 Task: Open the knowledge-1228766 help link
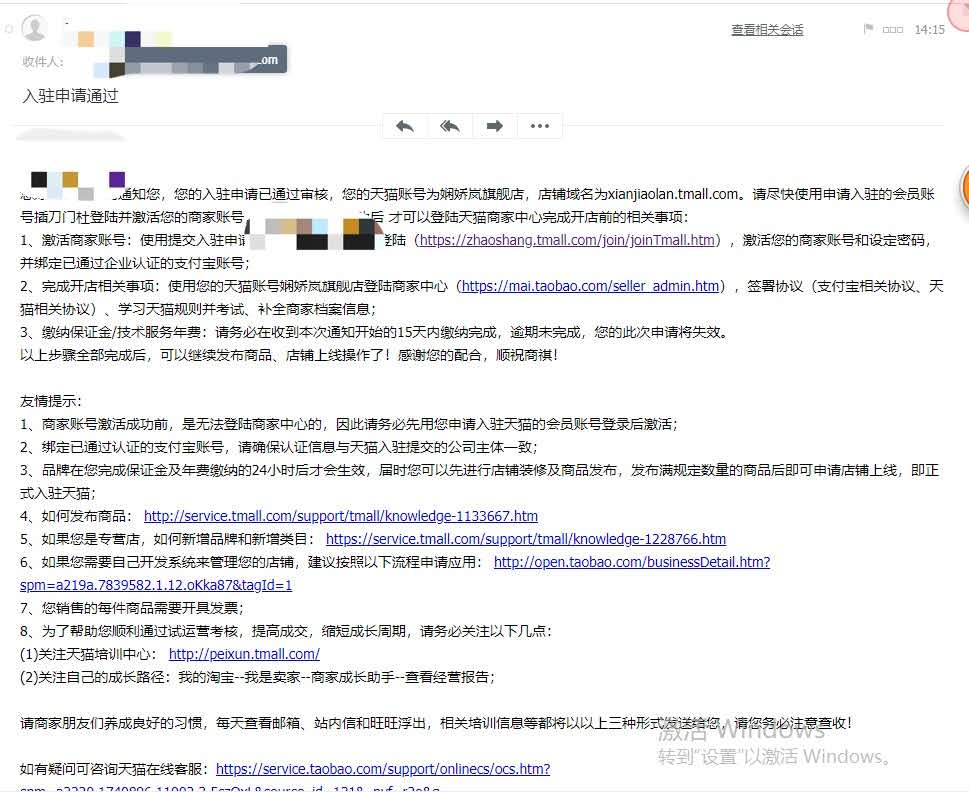point(526,539)
